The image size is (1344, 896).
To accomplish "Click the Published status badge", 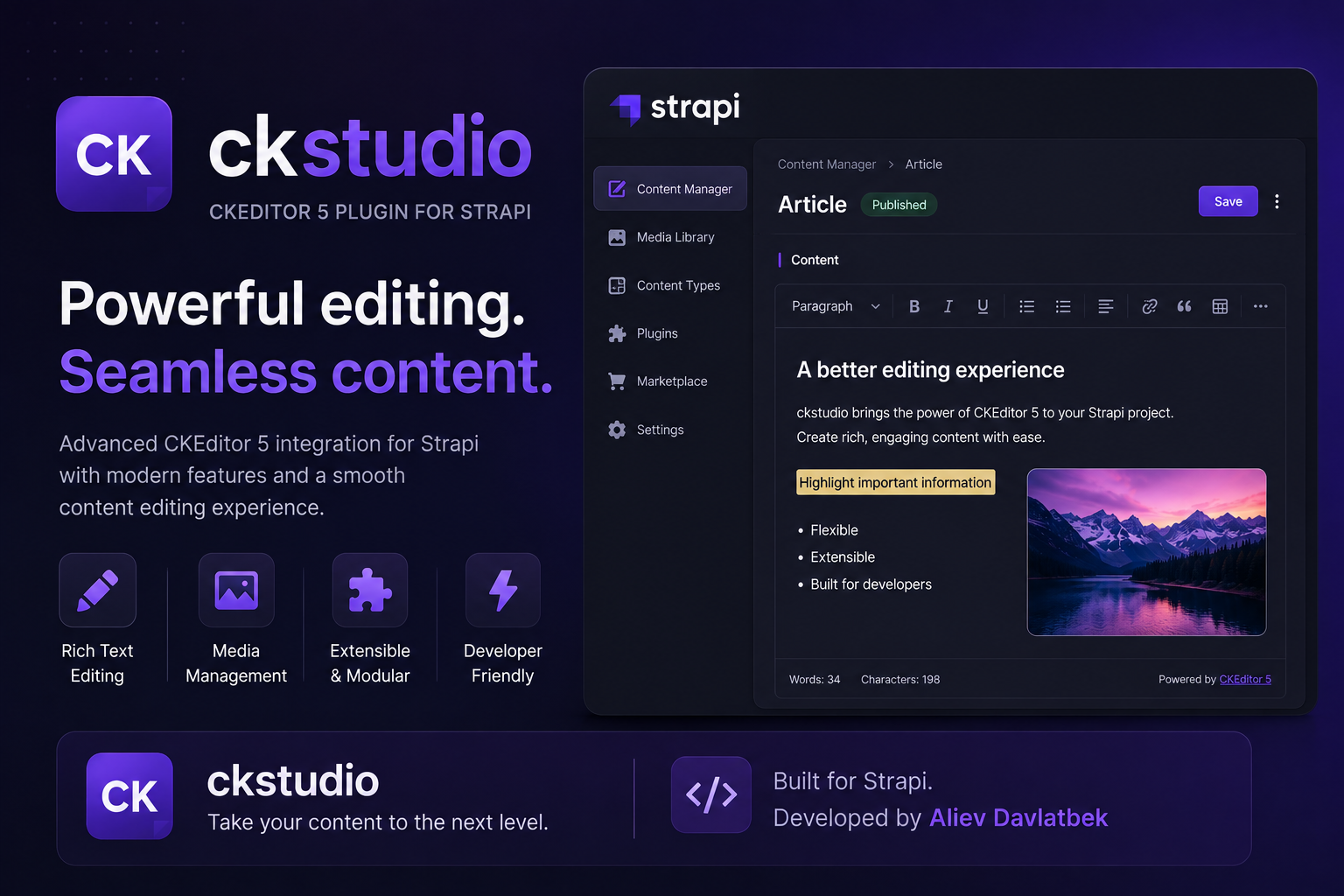I will click(899, 205).
